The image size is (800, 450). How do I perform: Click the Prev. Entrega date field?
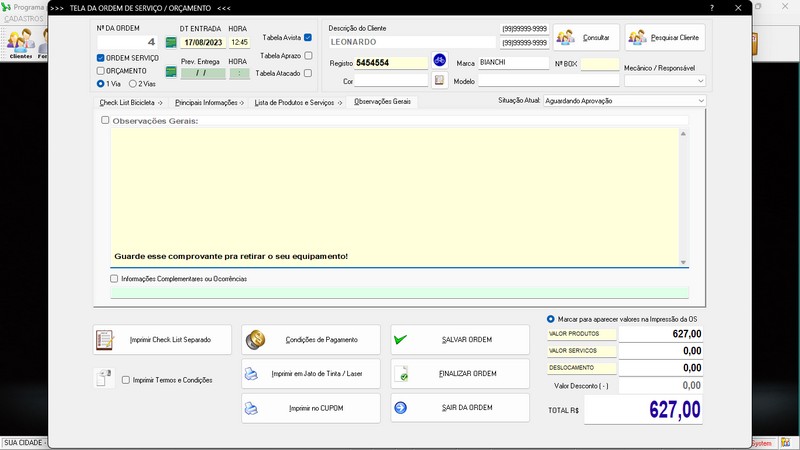203,73
